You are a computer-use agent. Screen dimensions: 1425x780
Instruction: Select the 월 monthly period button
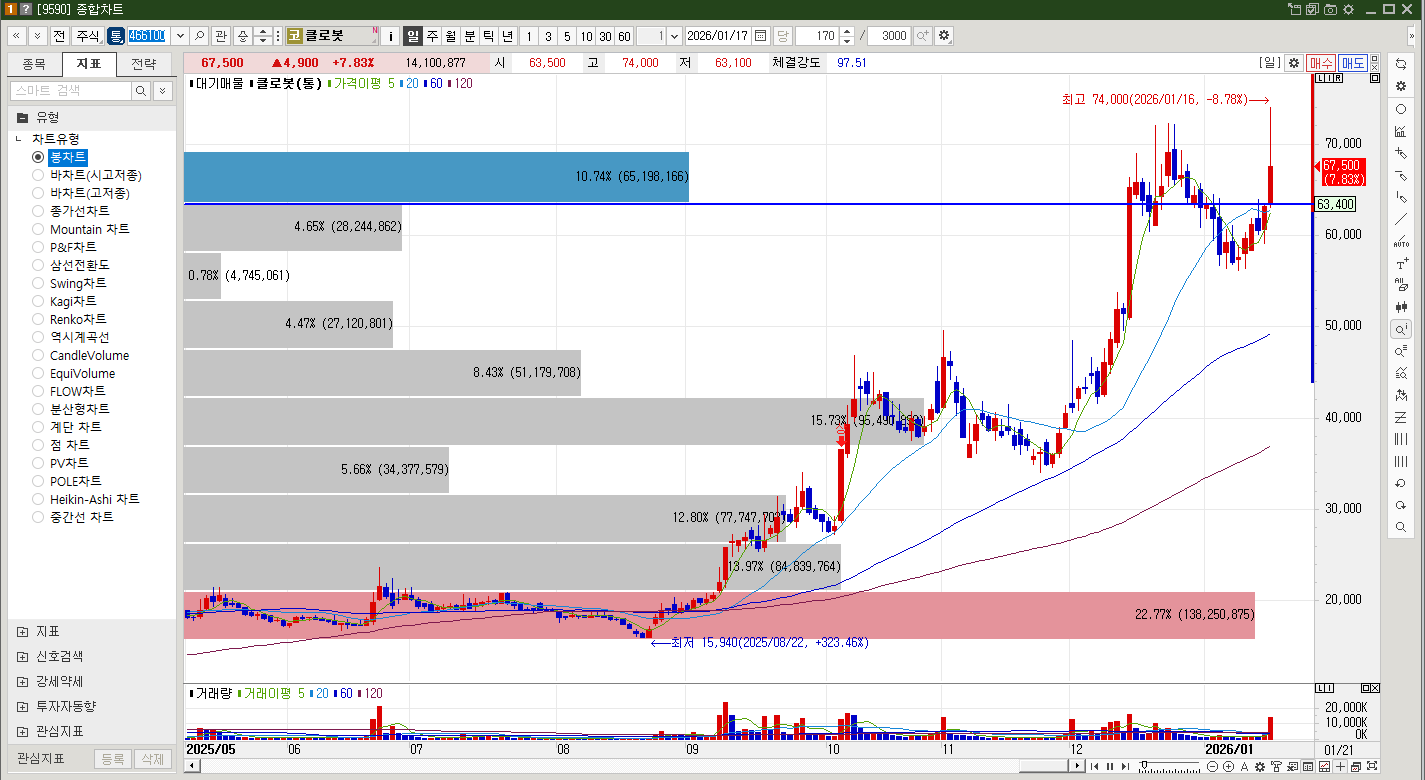pyautogui.click(x=451, y=36)
